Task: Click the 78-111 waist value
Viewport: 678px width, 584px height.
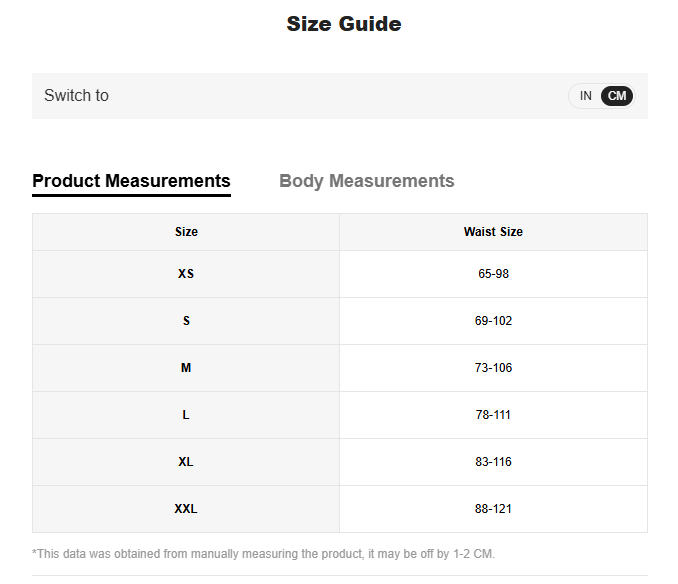Action: click(x=493, y=415)
